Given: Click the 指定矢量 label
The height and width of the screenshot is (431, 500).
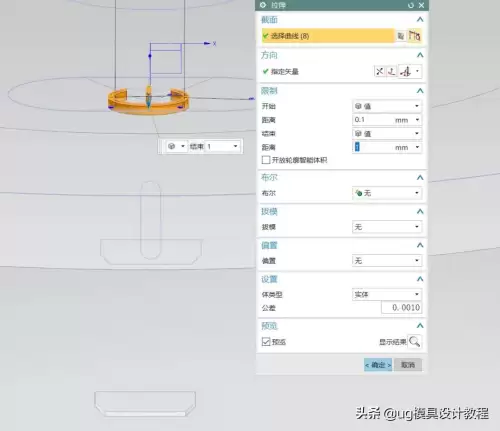Looking at the screenshot, I should 285,71.
